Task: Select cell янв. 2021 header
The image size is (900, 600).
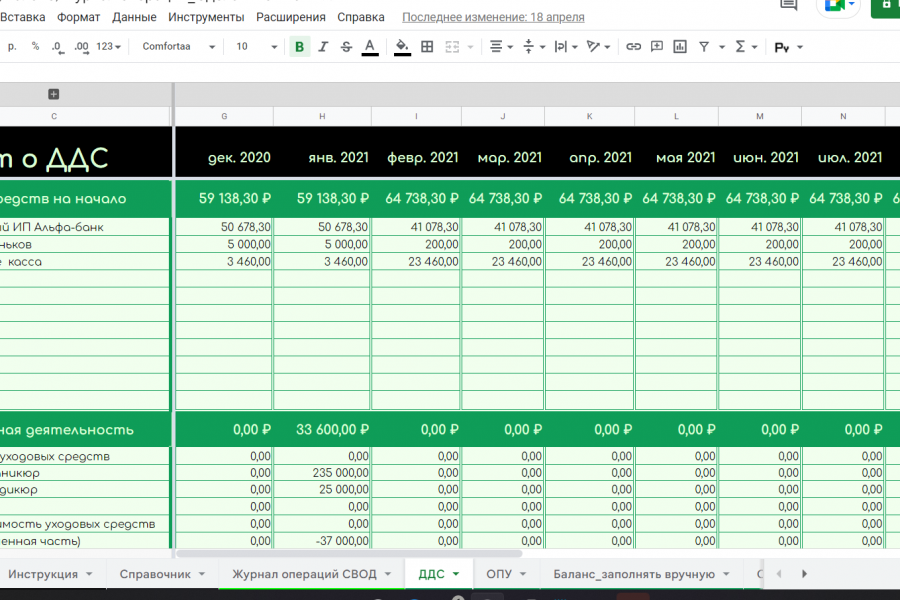Action: 322,153
